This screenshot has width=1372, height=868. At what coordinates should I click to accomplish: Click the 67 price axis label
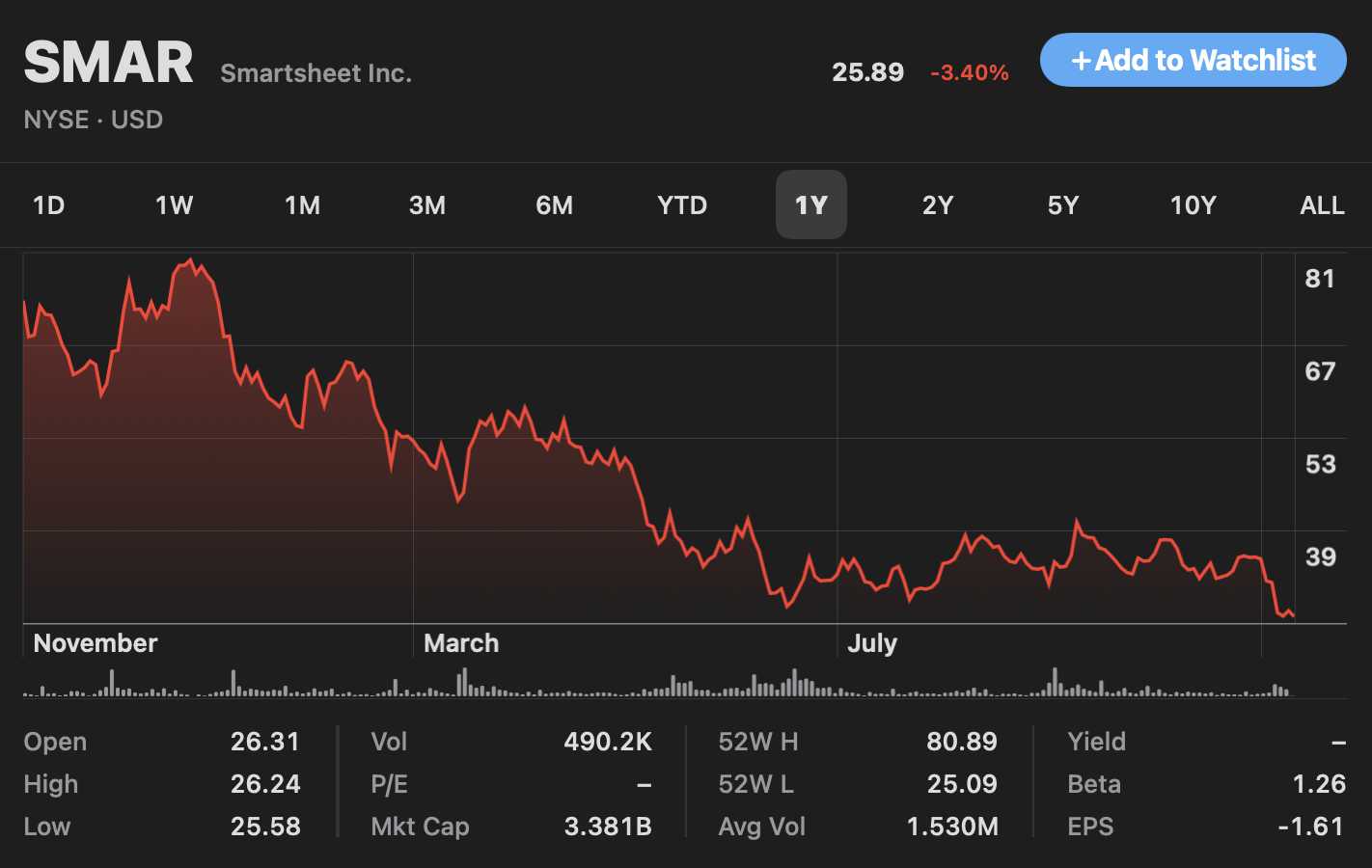click(x=1320, y=371)
